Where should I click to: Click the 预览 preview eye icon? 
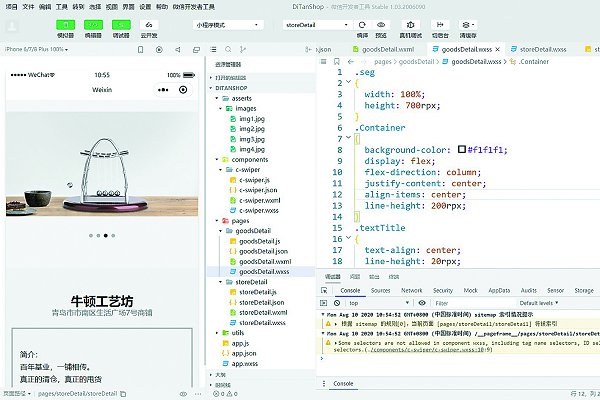coord(381,25)
